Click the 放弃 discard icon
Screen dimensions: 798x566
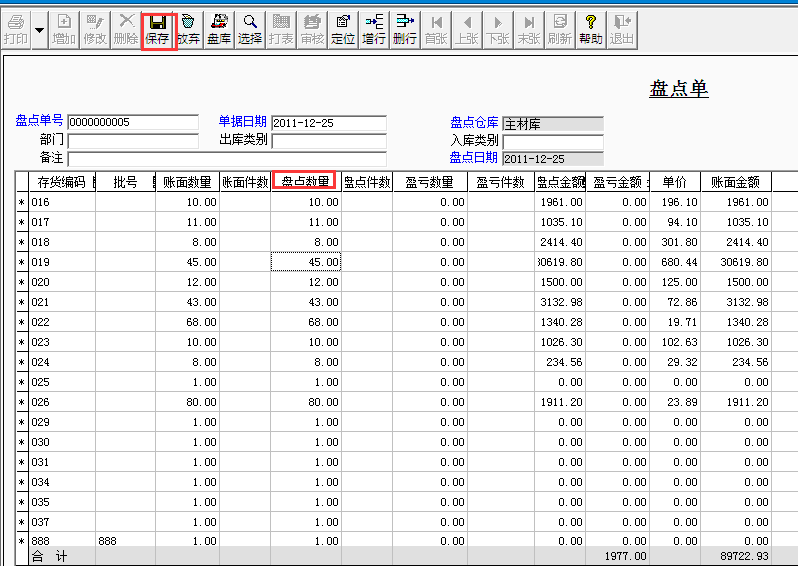click(188, 30)
